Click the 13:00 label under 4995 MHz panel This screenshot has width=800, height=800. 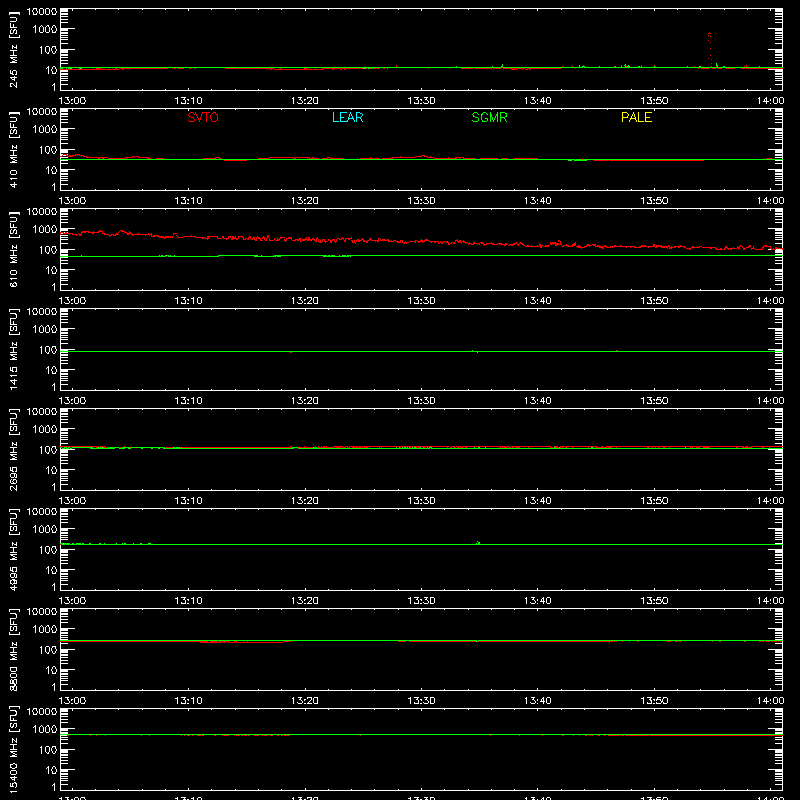click(x=72, y=601)
